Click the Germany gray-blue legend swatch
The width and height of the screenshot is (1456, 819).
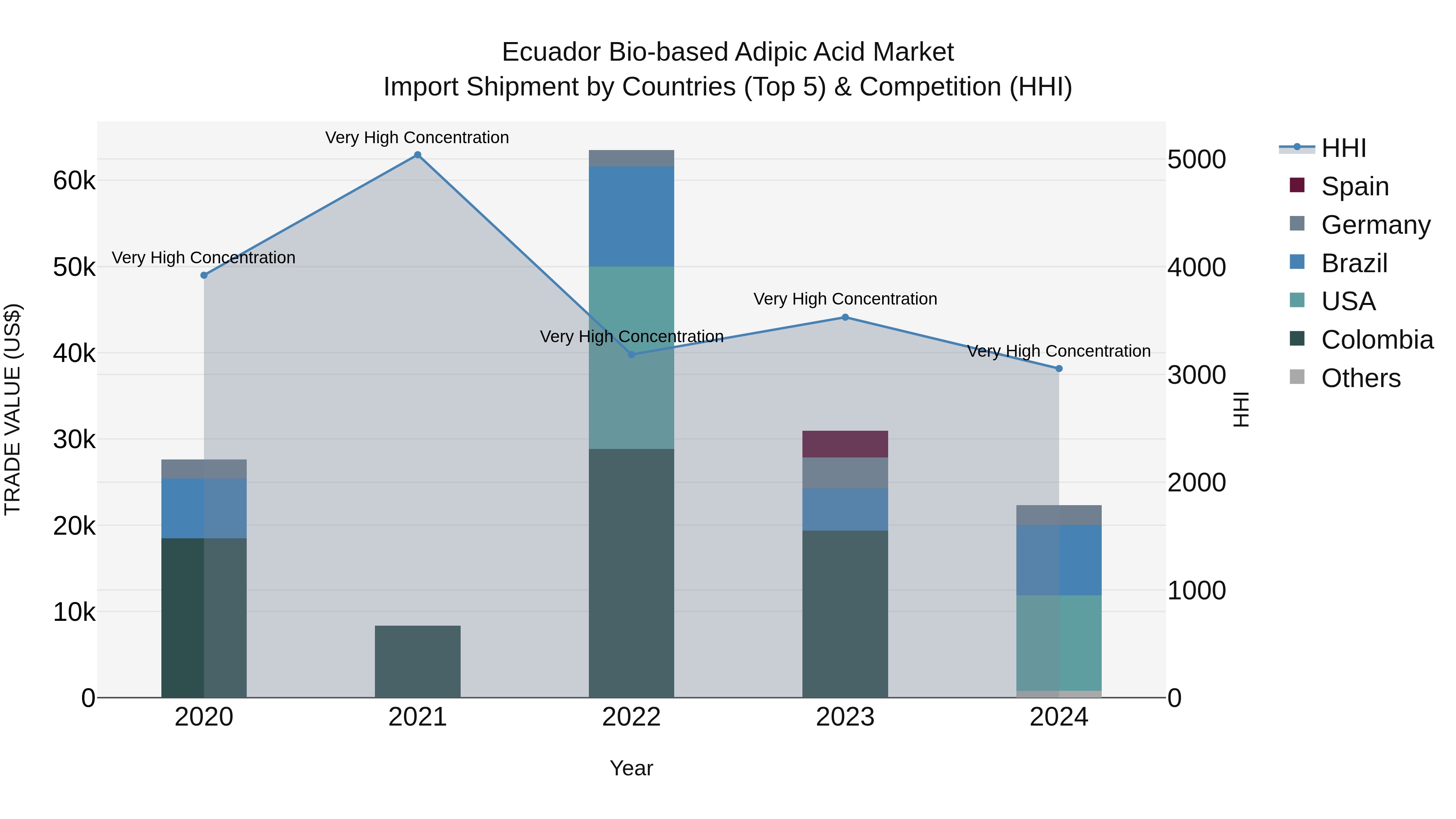click(1297, 223)
